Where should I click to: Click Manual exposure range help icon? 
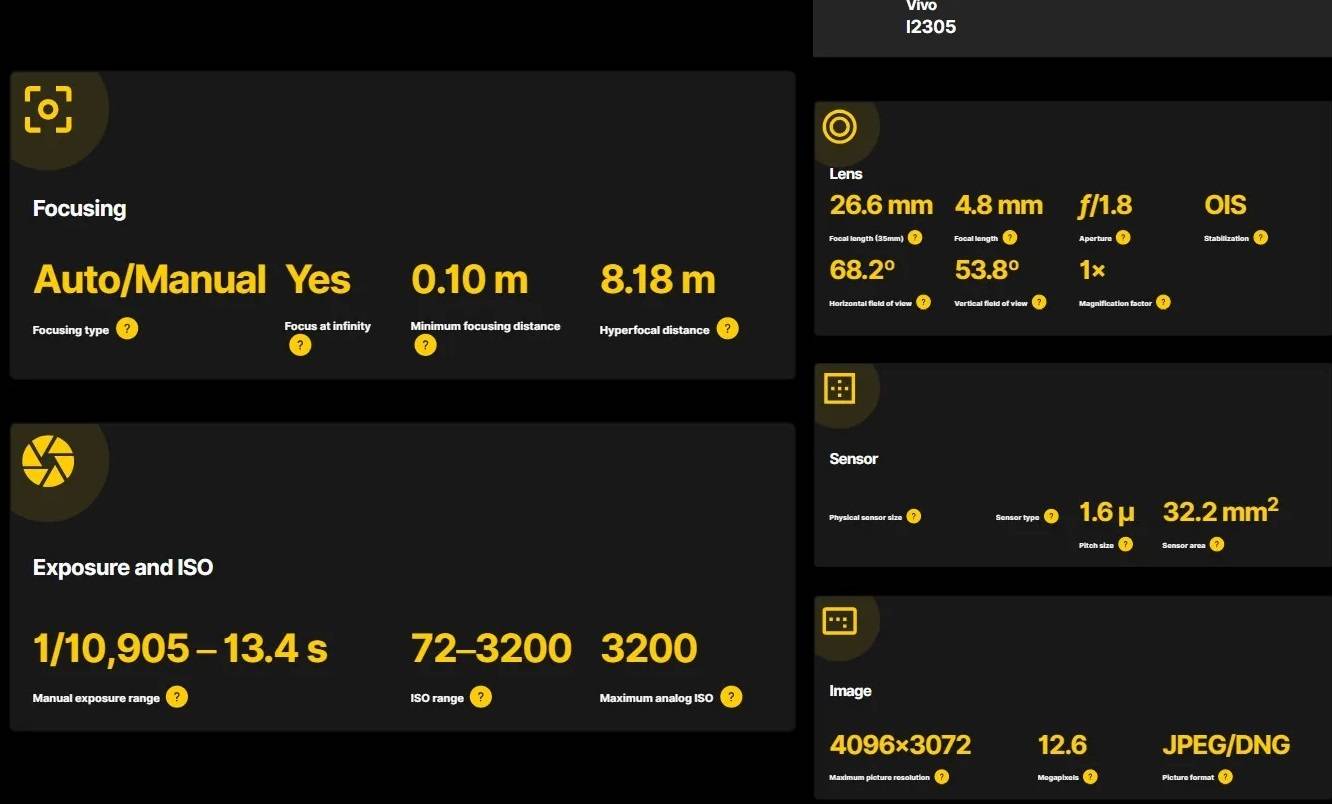(177, 697)
